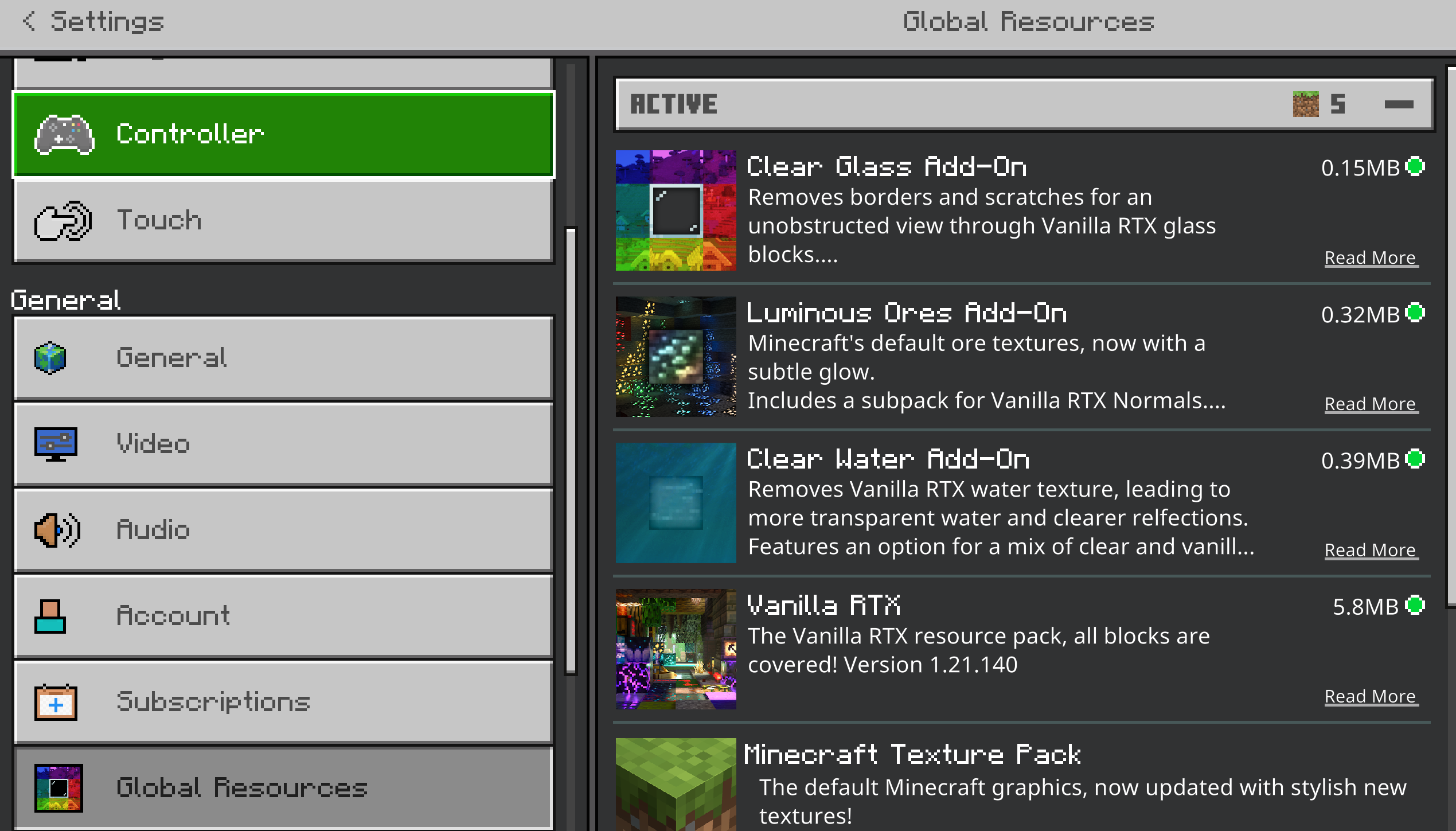1456x831 pixels.
Task: Click the Touch hand icon
Action: click(x=63, y=221)
